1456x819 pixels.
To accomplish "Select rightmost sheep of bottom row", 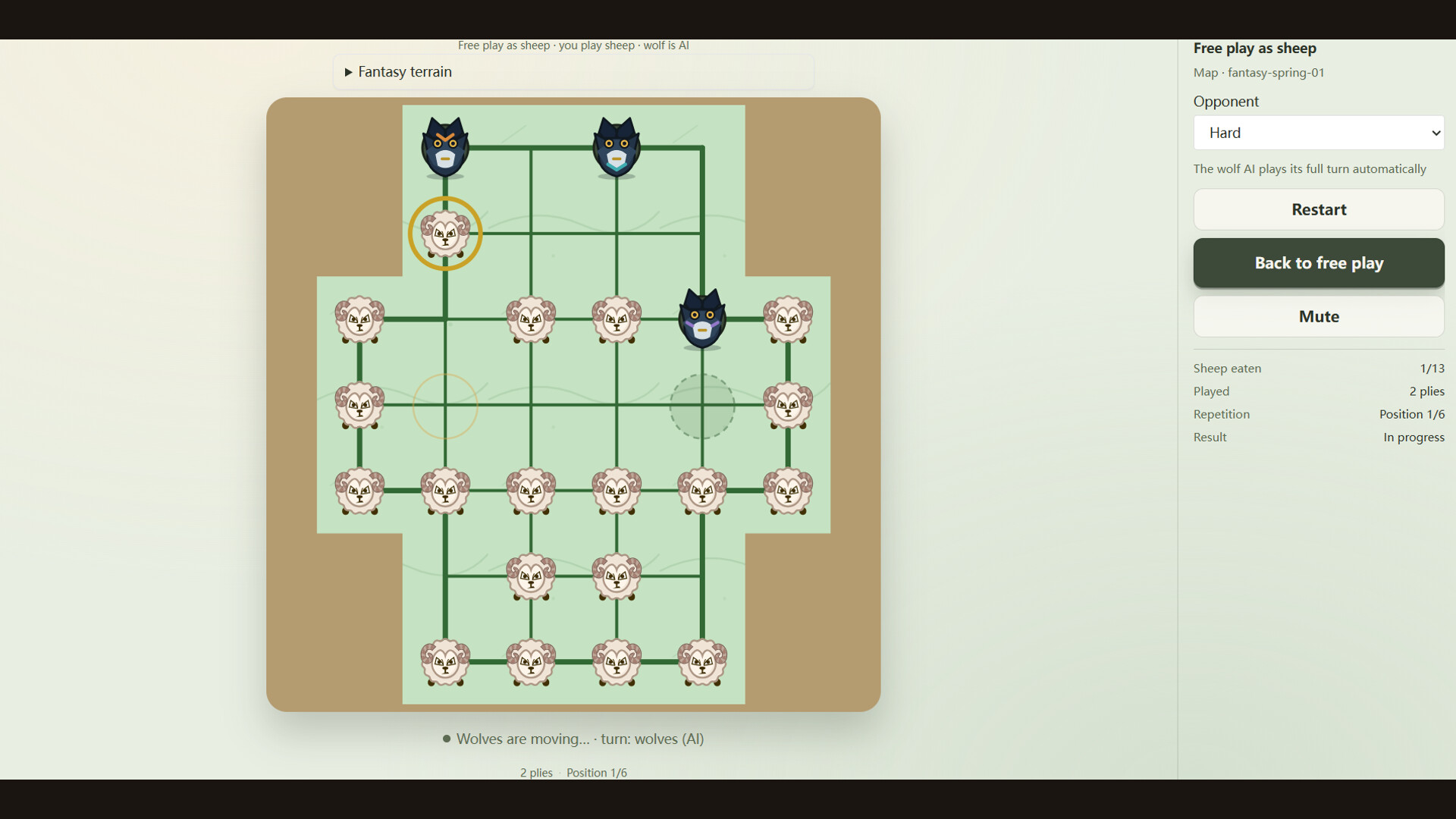I will [702, 662].
